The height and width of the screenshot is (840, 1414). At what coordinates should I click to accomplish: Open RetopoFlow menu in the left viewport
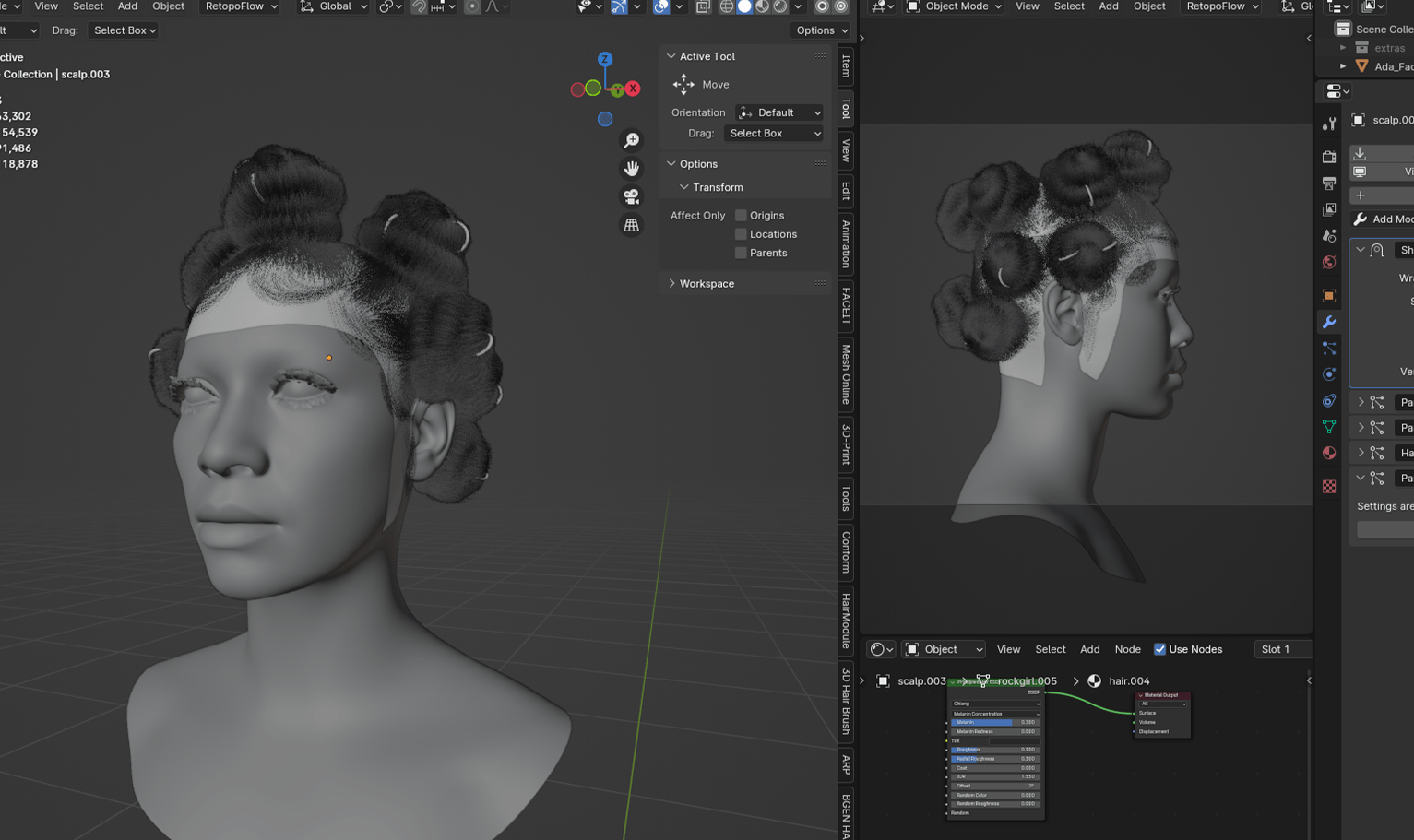(242, 6)
